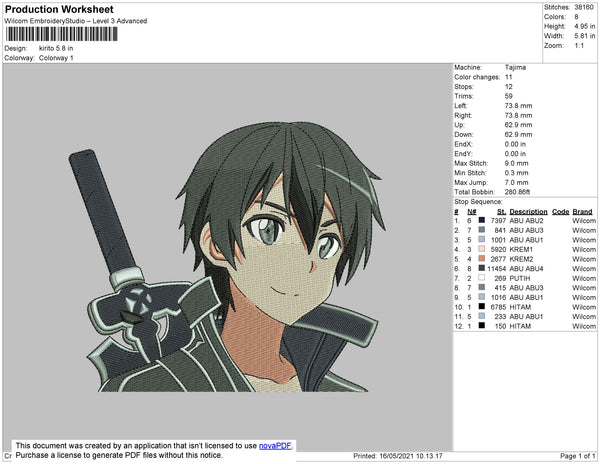This screenshot has height=464, width=600.
Task: Click the design name kirito 5.8 in
Action: pyautogui.click(x=56, y=48)
